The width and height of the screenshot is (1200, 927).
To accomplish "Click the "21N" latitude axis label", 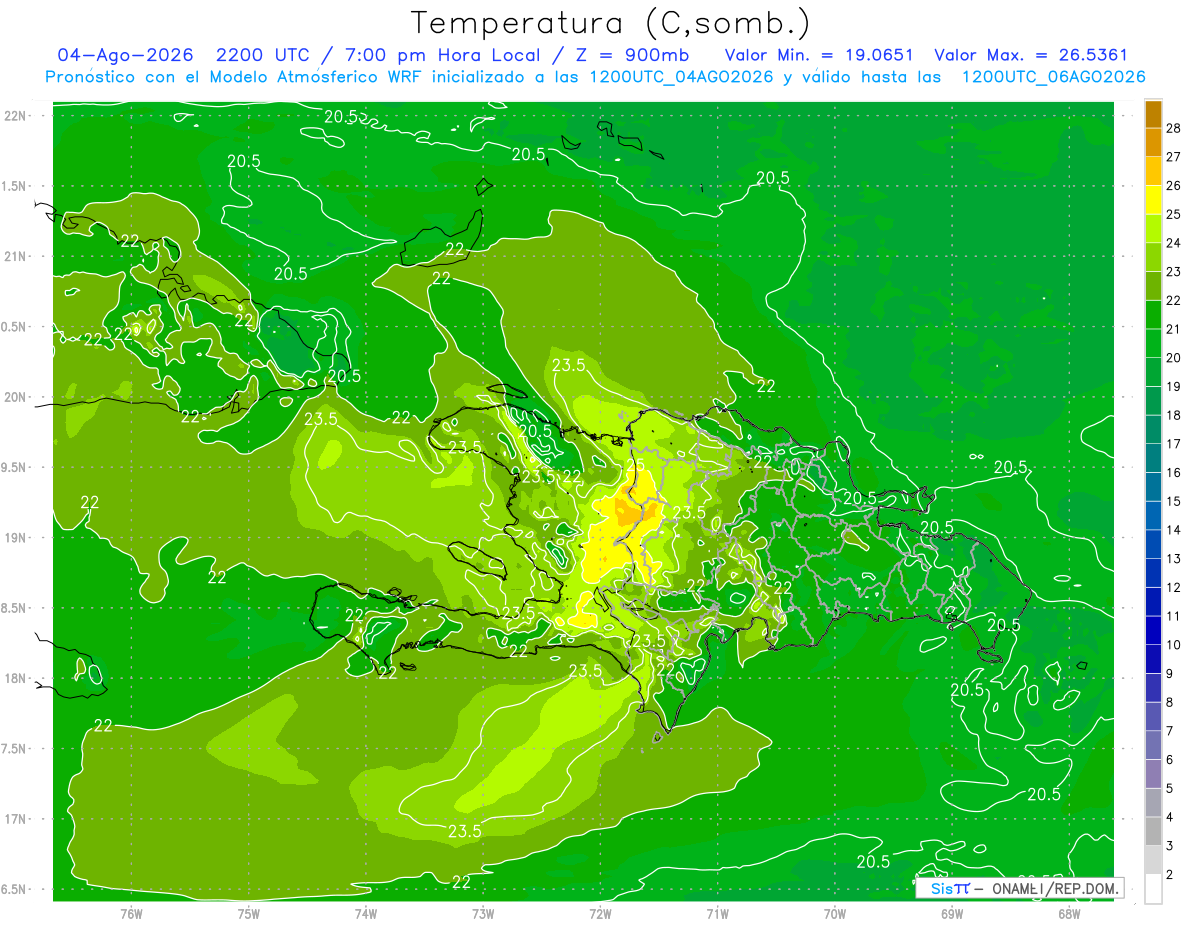I will pyautogui.click(x=16, y=256).
